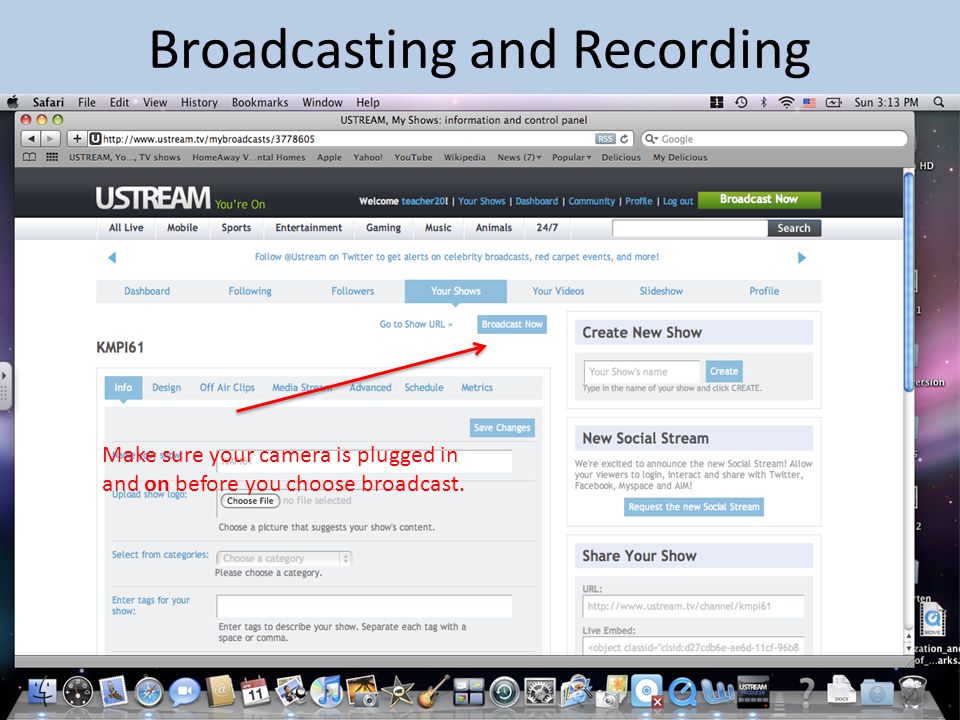The width and height of the screenshot is (960, 720).
Task: Open System Preferences gear in Dock
Action: tap(539, 692)
